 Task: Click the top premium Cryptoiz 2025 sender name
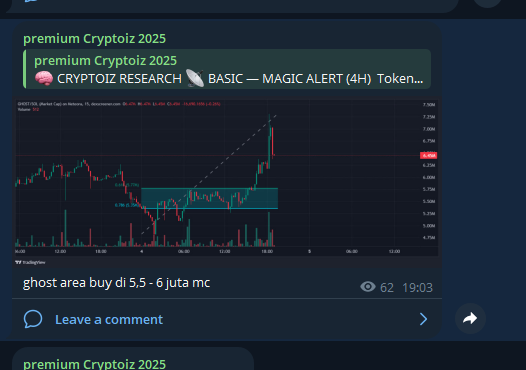coord(94,39)
